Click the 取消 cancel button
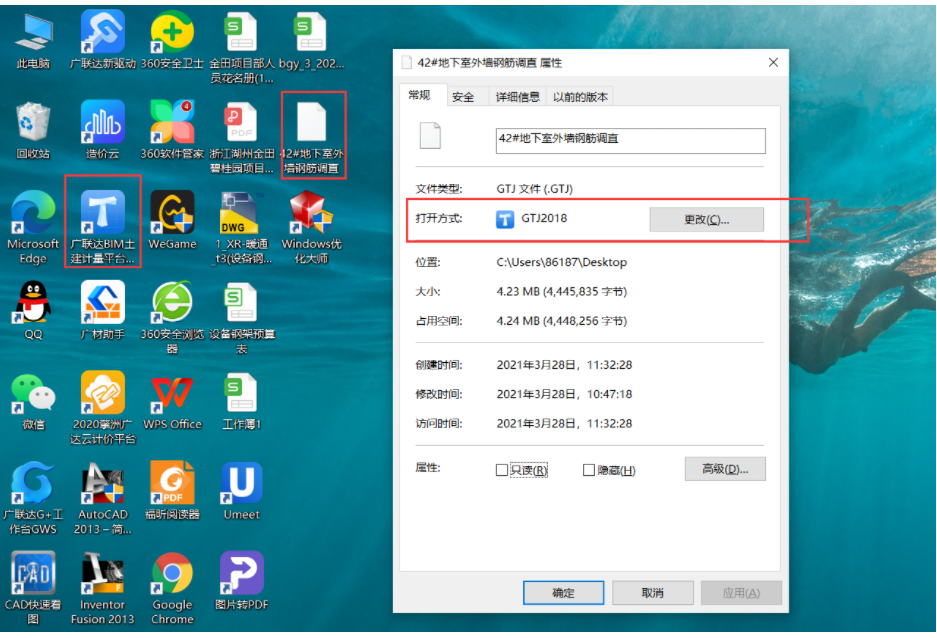937x638 pixels. point(653,593)
